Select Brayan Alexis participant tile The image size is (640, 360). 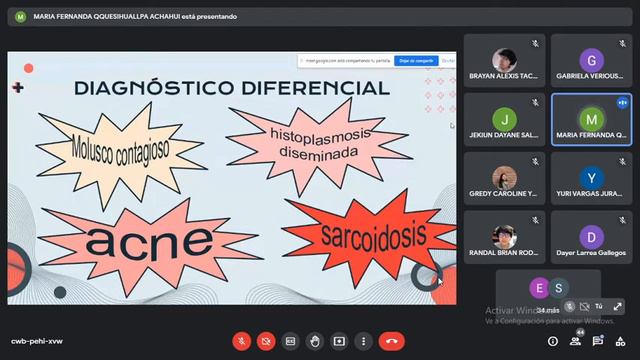(504, 60)
